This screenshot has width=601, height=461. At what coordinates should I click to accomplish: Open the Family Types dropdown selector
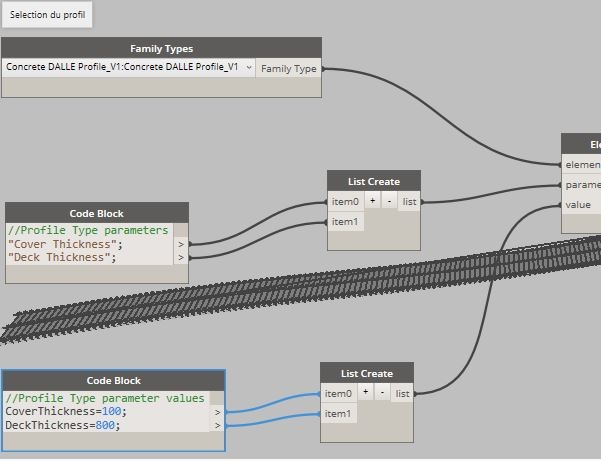click(128, 68)
